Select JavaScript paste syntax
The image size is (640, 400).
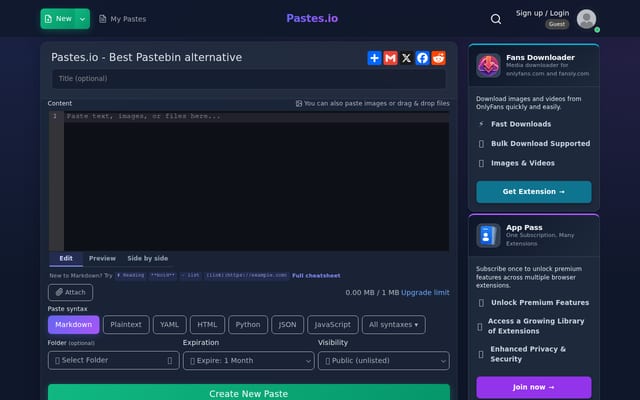click(x=333, y=325)
